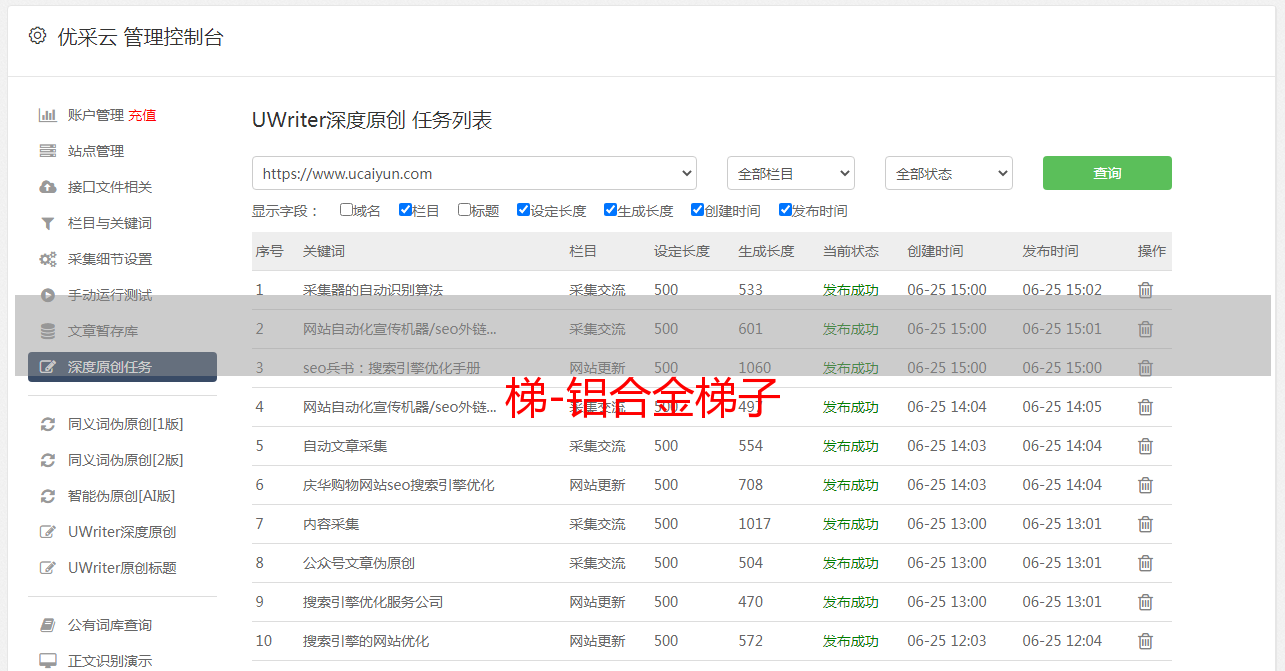Click the book icon for 公有词库查询
Screen dimensions: 1285x671
point(47,625)
